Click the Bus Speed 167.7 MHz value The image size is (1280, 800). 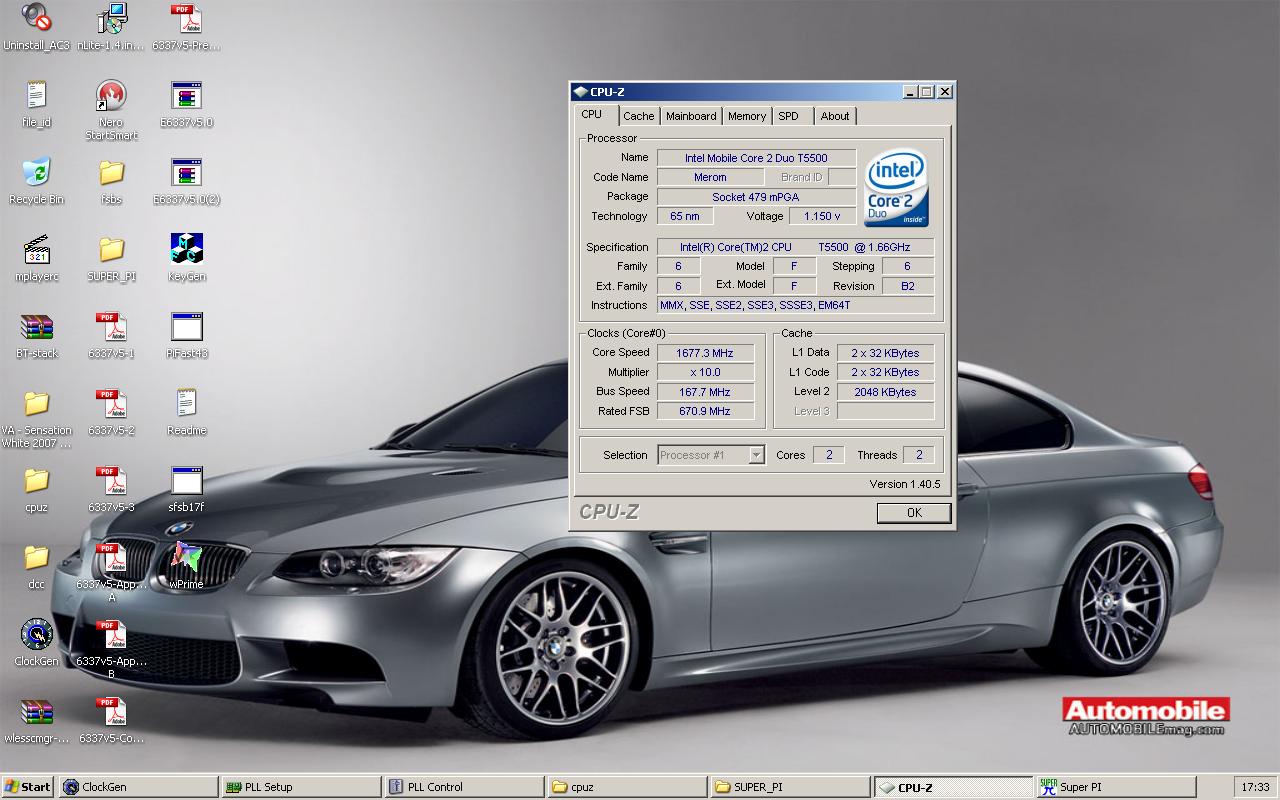pyautogui.click(x=704, y=392)
